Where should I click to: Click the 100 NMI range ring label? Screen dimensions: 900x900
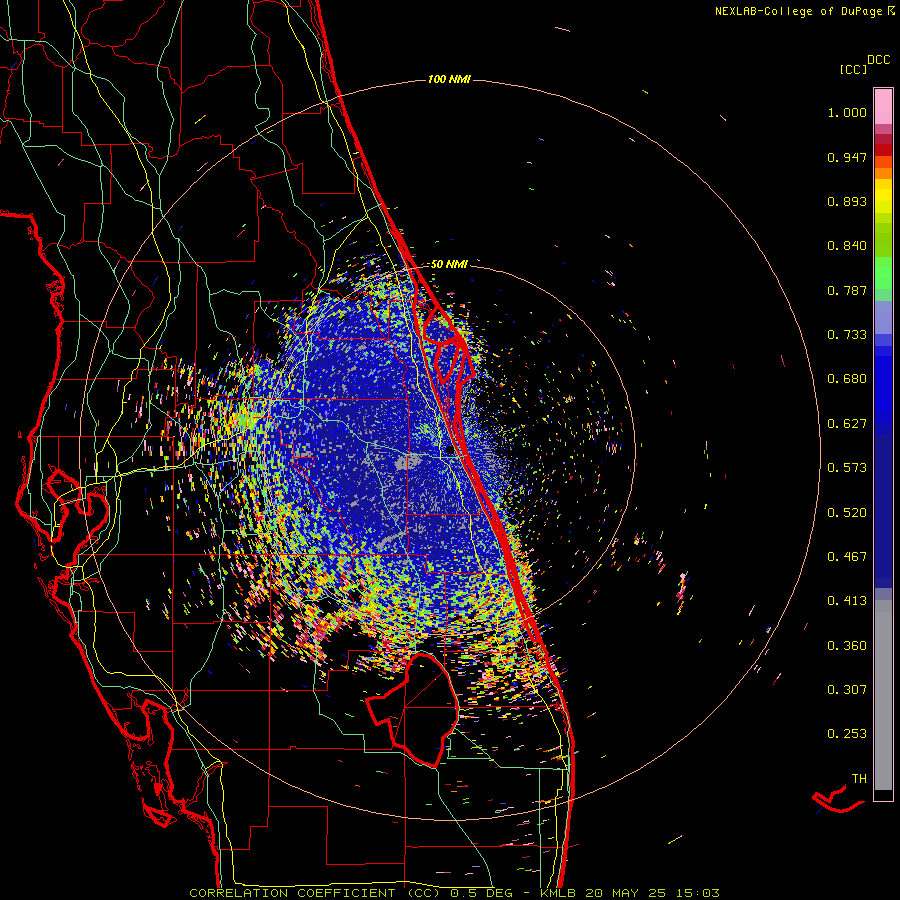pos(449,79)
